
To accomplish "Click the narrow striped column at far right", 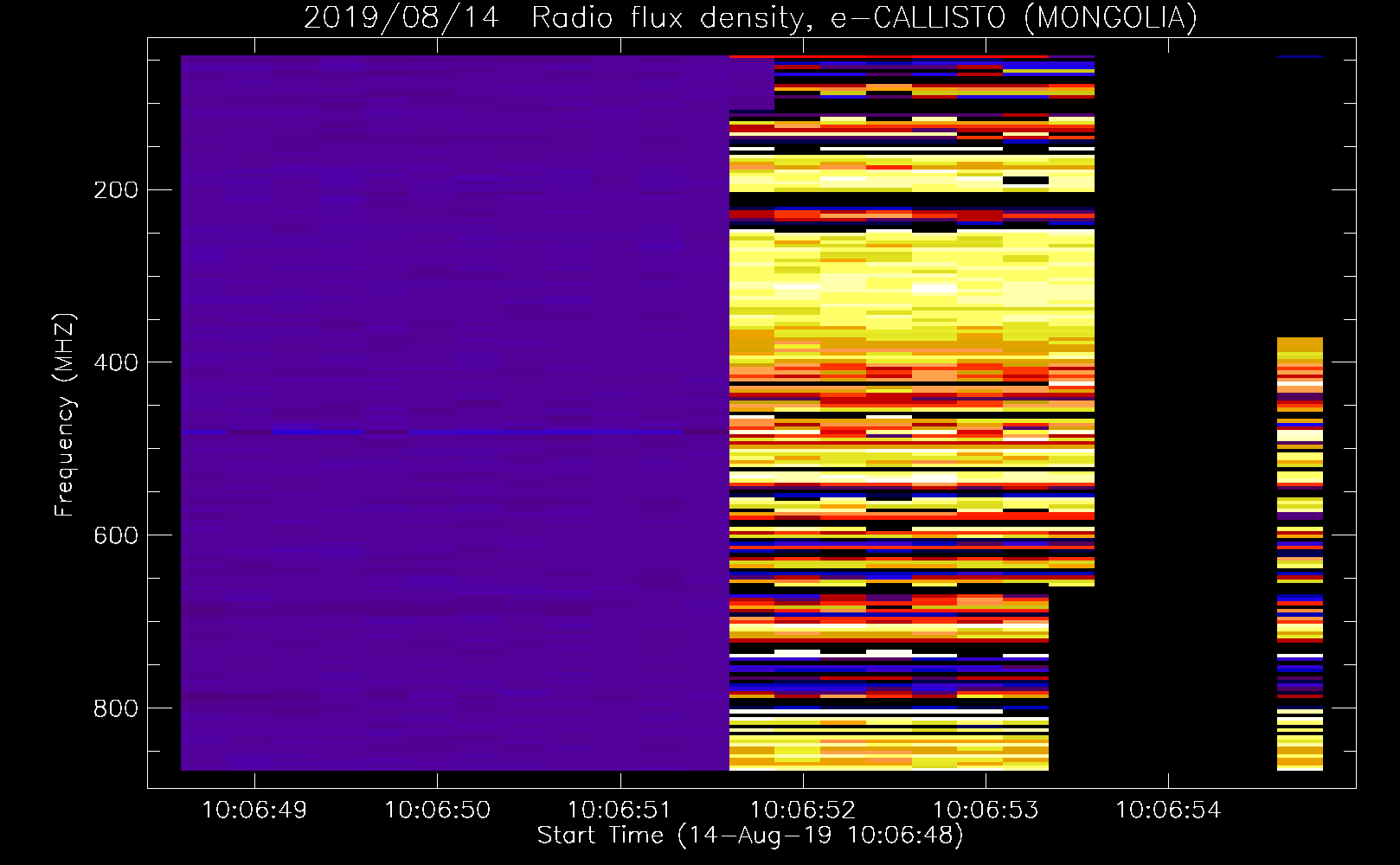I will coord(1300,554).
